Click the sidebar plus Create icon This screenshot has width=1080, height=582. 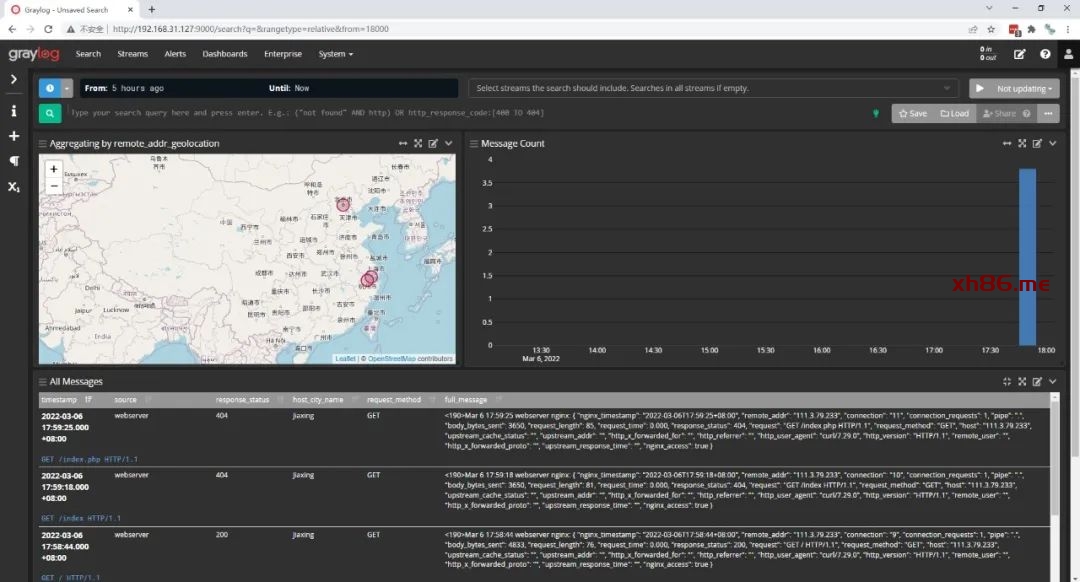click(x=14, y=136)
